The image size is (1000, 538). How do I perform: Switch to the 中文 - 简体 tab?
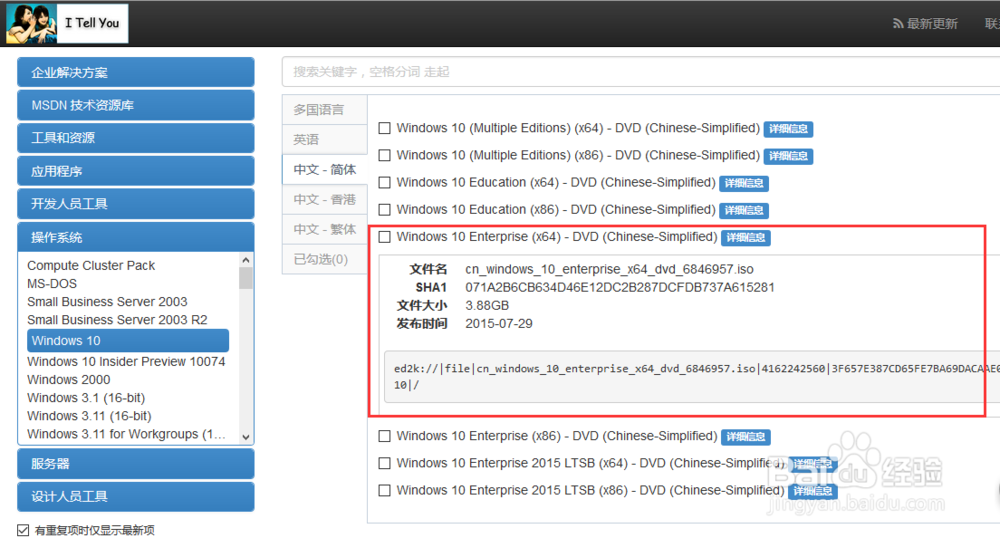pyautogui.click(x=325, y=170)
